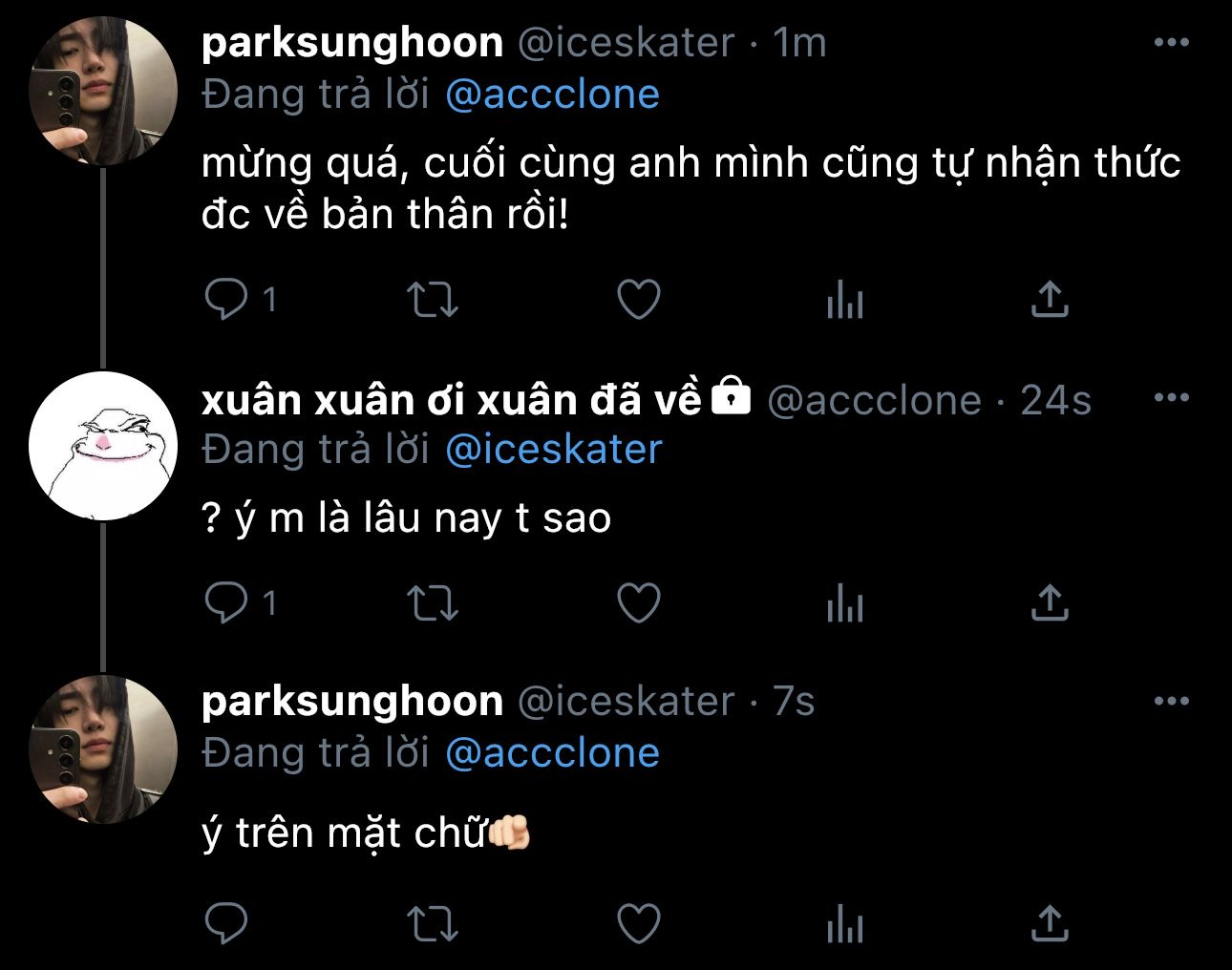The width and height of the screenshot is (1232, 970).
Task: Reply to the first parksunghoon tweet
Action: [226, 300]
